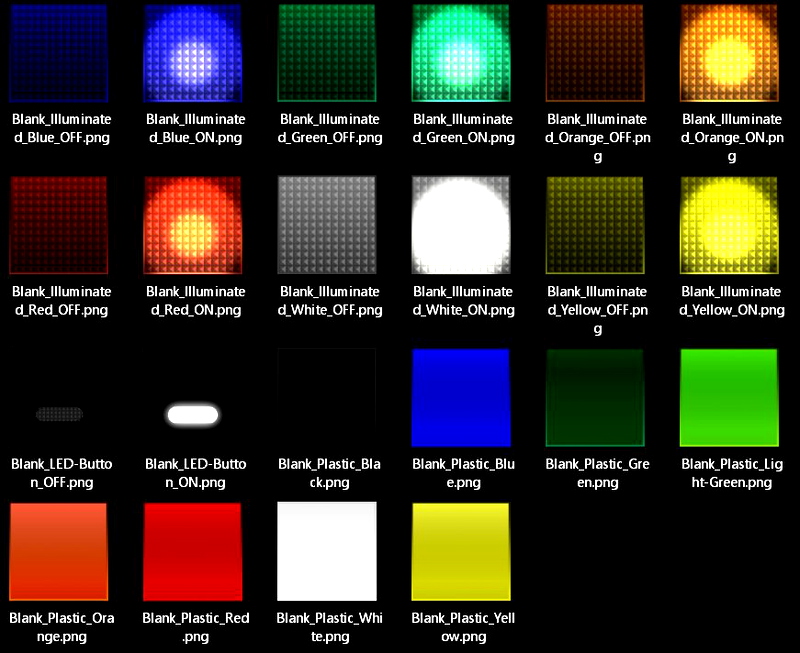Select the Blank_Plastic_Green.png filename

(x=595, y=472)
